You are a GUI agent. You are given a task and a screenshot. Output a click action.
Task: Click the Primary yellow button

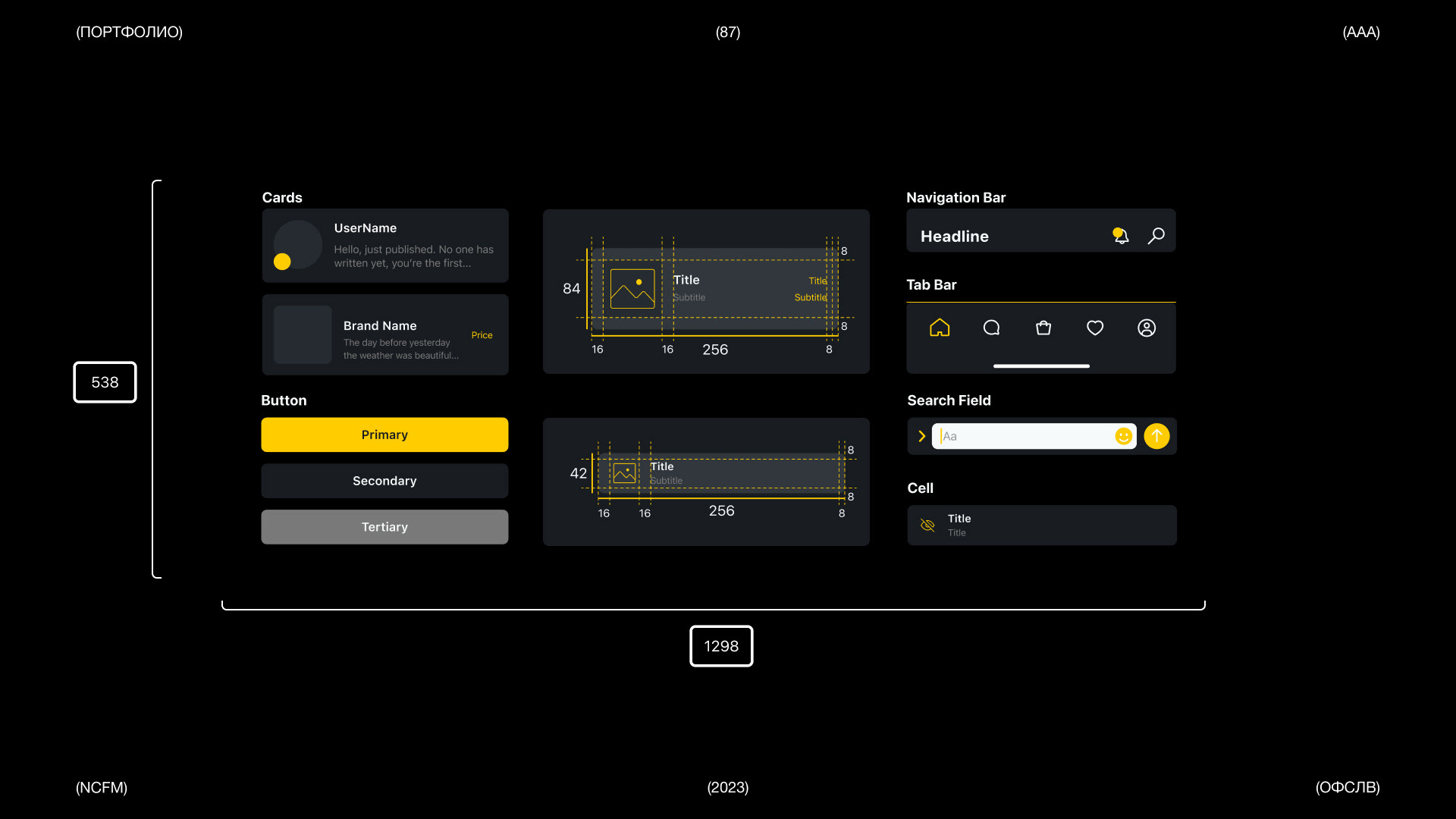(384, 435)
